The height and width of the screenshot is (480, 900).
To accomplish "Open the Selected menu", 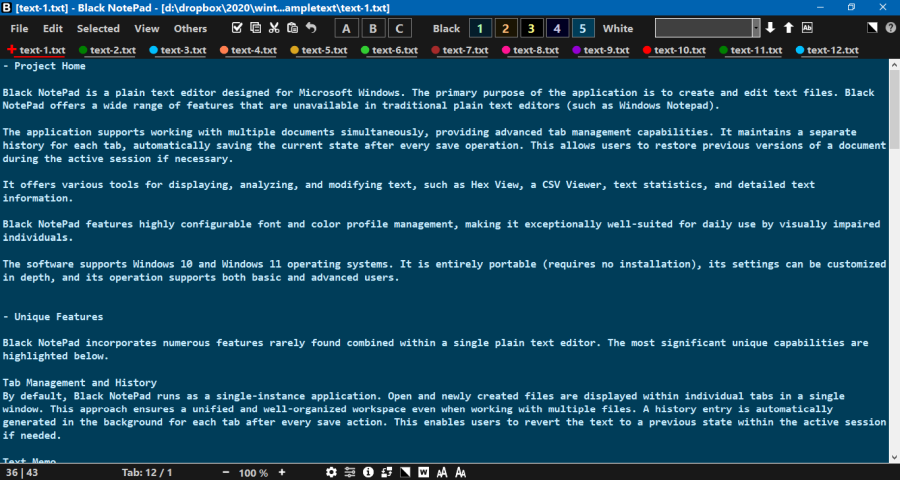I will click(98, 28).
